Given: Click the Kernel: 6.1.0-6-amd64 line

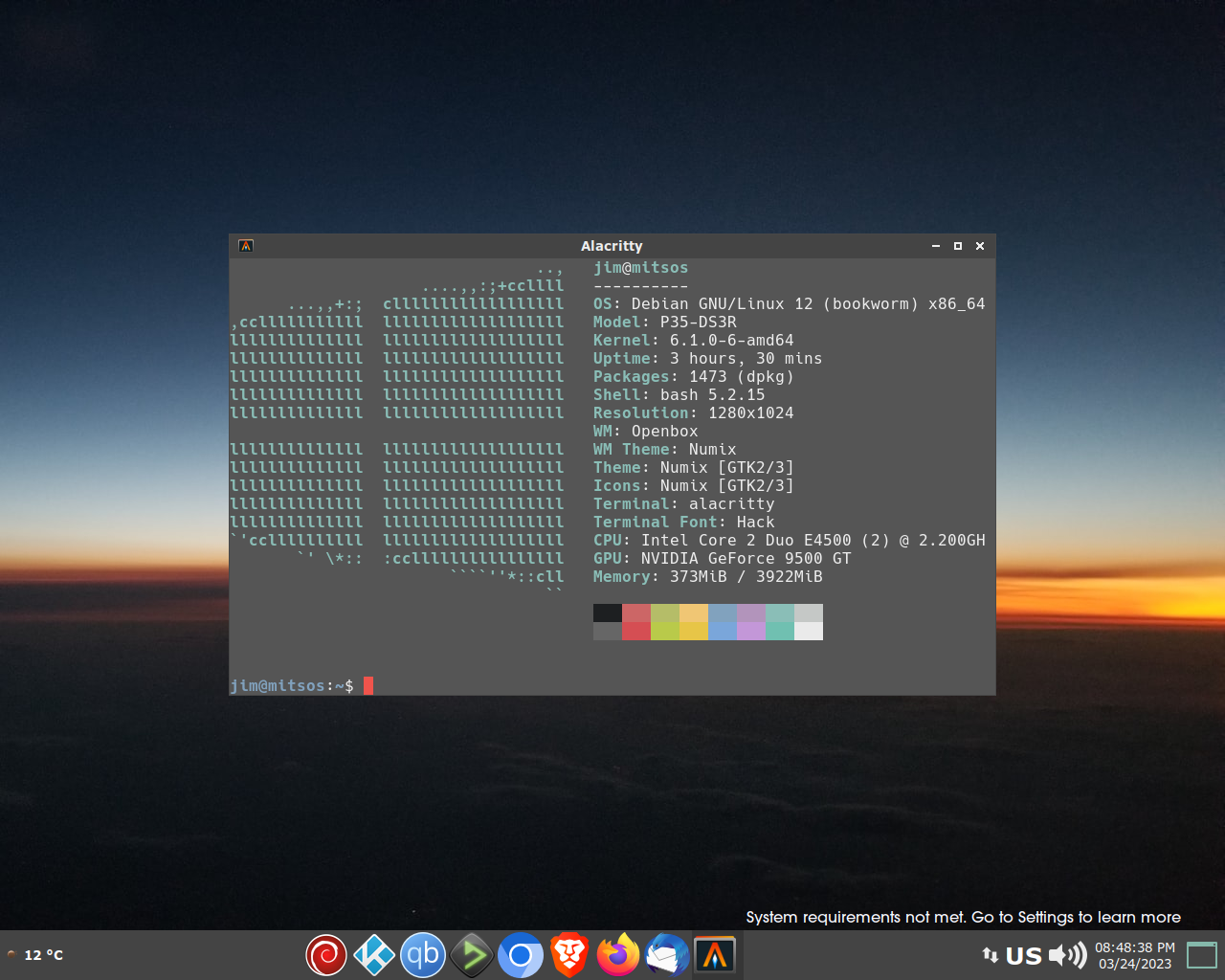Looking at the screenshot, I should pos(694,341).
